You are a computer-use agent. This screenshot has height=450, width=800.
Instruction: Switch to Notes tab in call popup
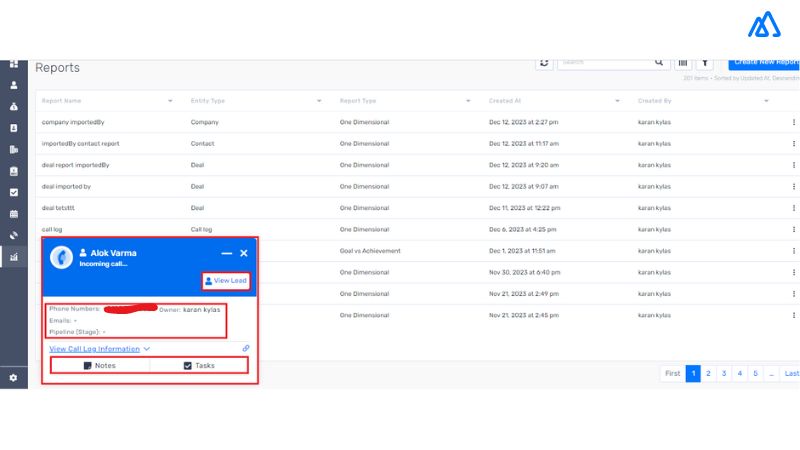coord(100,366)
